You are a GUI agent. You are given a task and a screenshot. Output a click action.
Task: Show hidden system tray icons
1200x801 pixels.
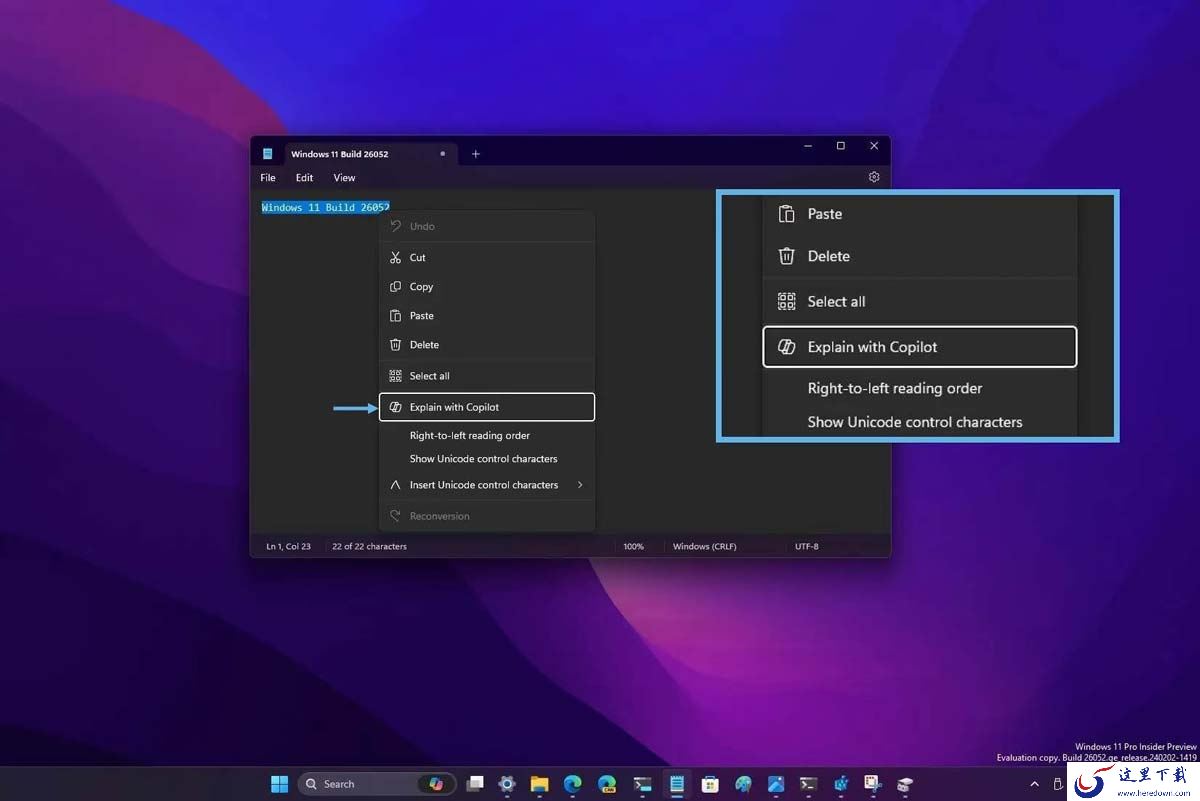1034,784
